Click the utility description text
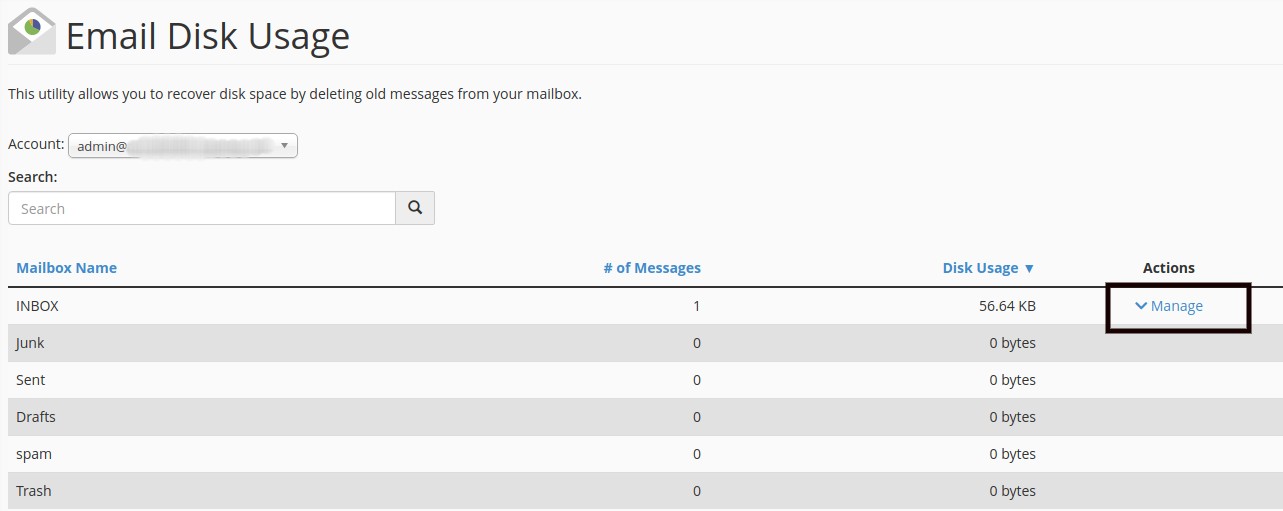Viewport: 1283px width, 511px height. pos(295,94)
